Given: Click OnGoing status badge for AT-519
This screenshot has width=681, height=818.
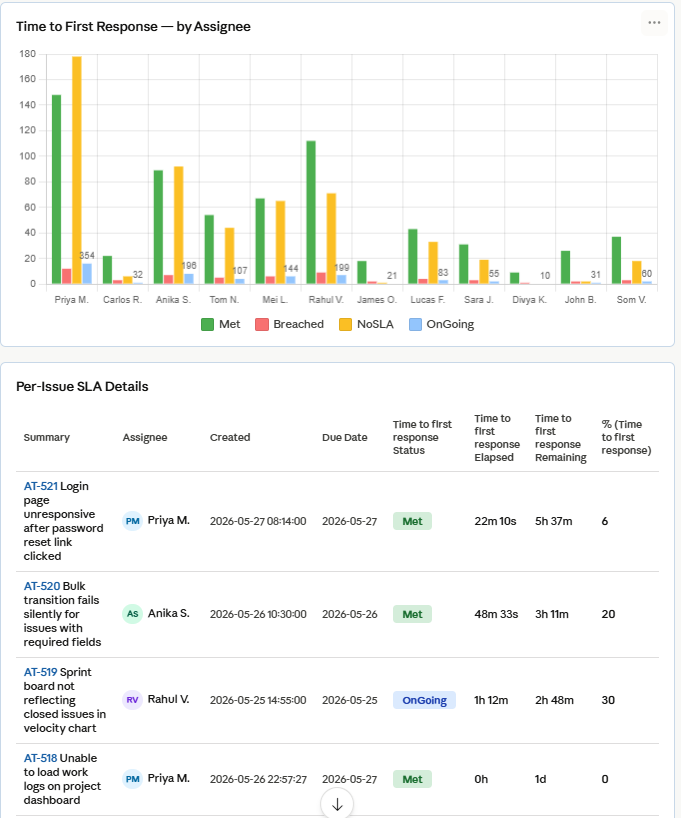Looking at the screenshot, I should tap(424, 700).
